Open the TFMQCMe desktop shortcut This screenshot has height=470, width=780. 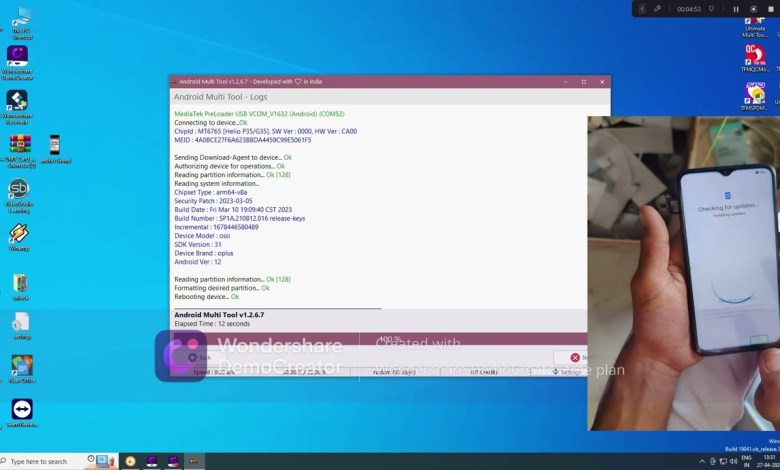pyautogui.click(x=755, y=57)
